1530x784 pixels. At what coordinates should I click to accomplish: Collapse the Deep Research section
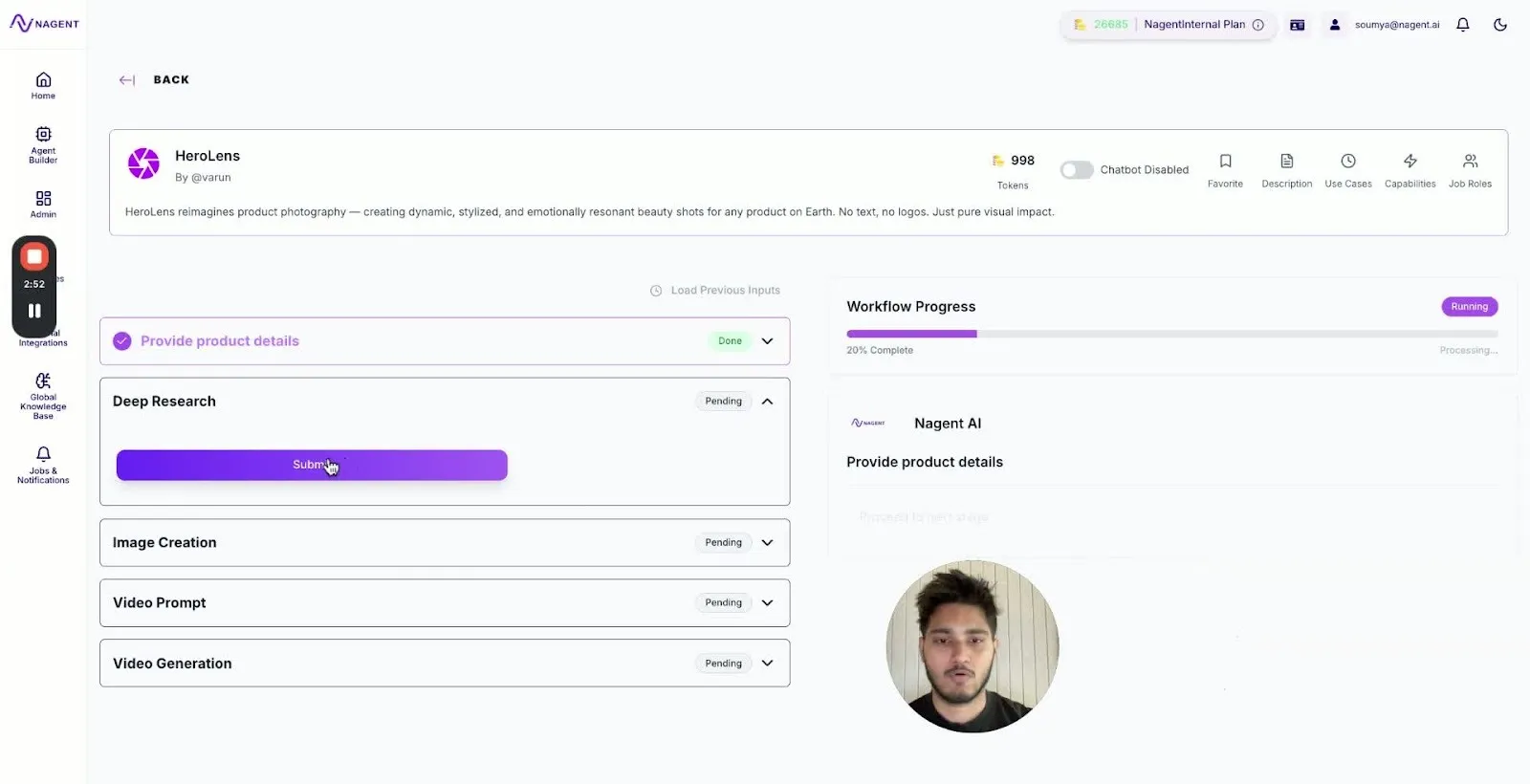point(767,402)
